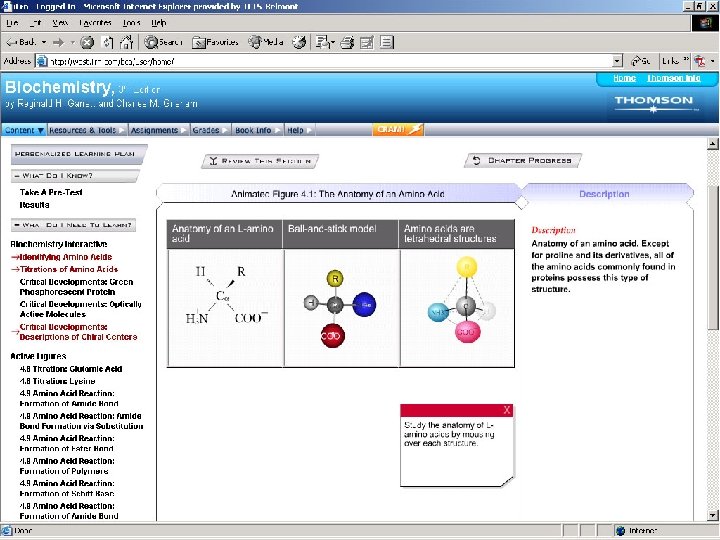The image size is (720, 540).
Task: Click the Home page icon in the toolbar
Action: [x=126, y=42]
